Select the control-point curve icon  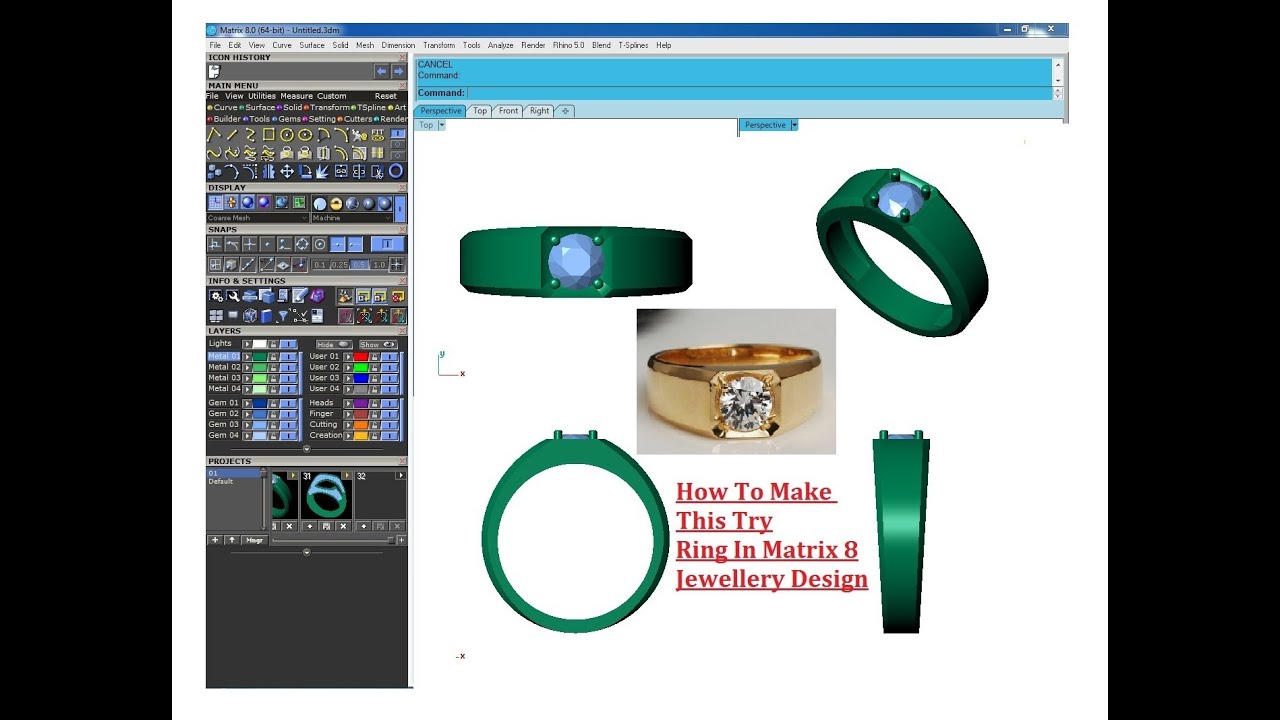click(215, 153)
